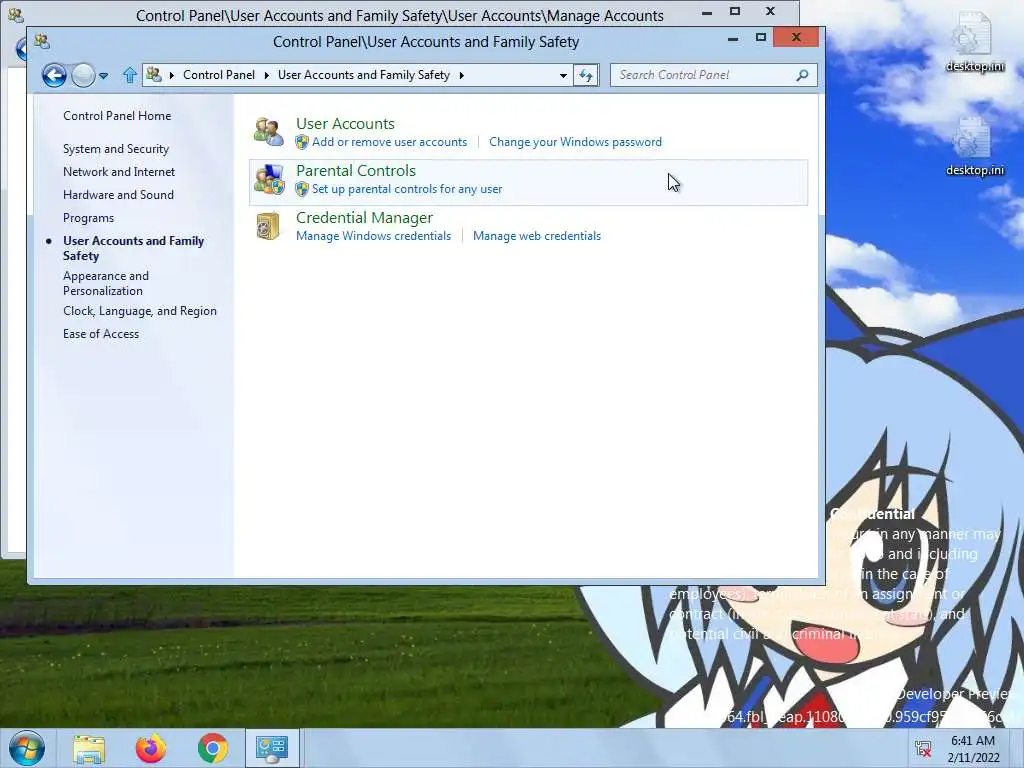Launch File Explorer from taskbar
This screenshot has width=1024, height=768.
click(89, 749)
